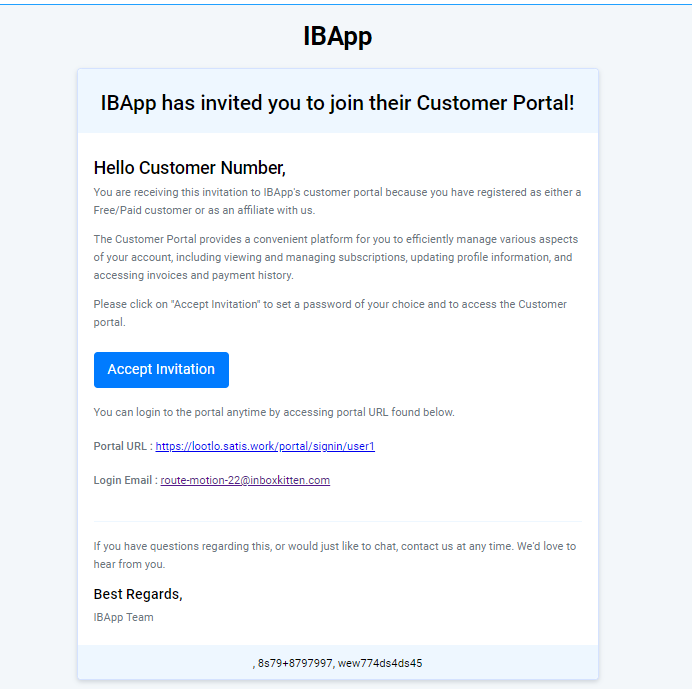The image size is (692, 689).
Task: Click the 'Free/Paid customer' sentence line
Action: click(204, 210)
